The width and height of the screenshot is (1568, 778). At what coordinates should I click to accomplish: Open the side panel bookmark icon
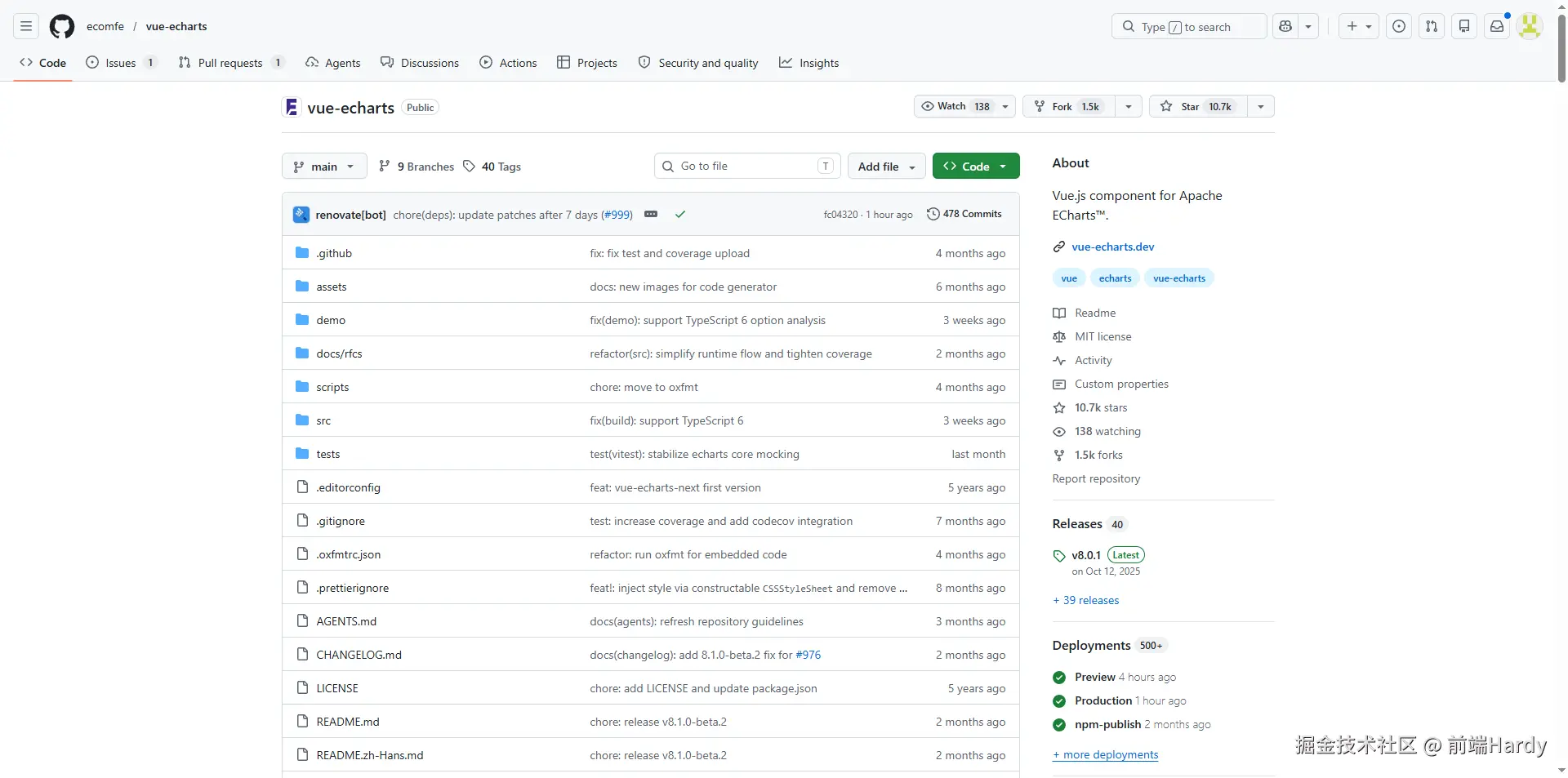coord(1464,26)
